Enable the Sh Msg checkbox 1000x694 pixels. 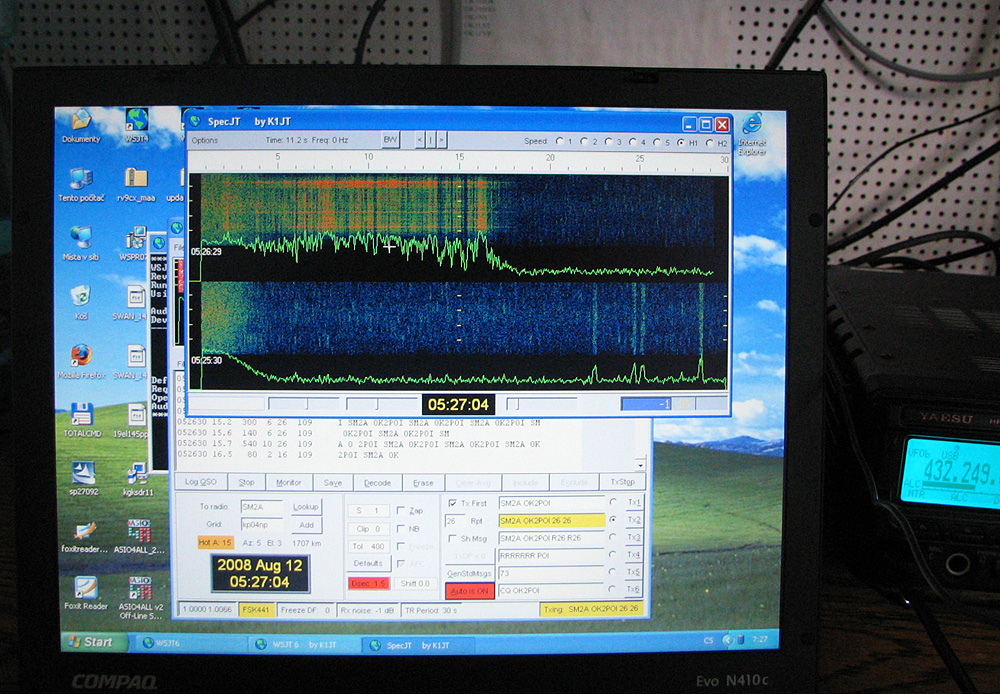point(452,538)
